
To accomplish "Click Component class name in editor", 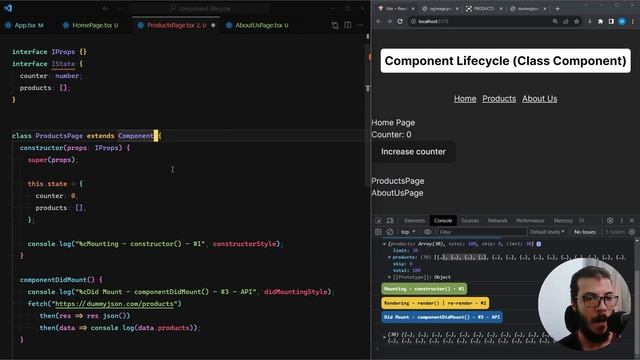I will click(x=136, y=136).
